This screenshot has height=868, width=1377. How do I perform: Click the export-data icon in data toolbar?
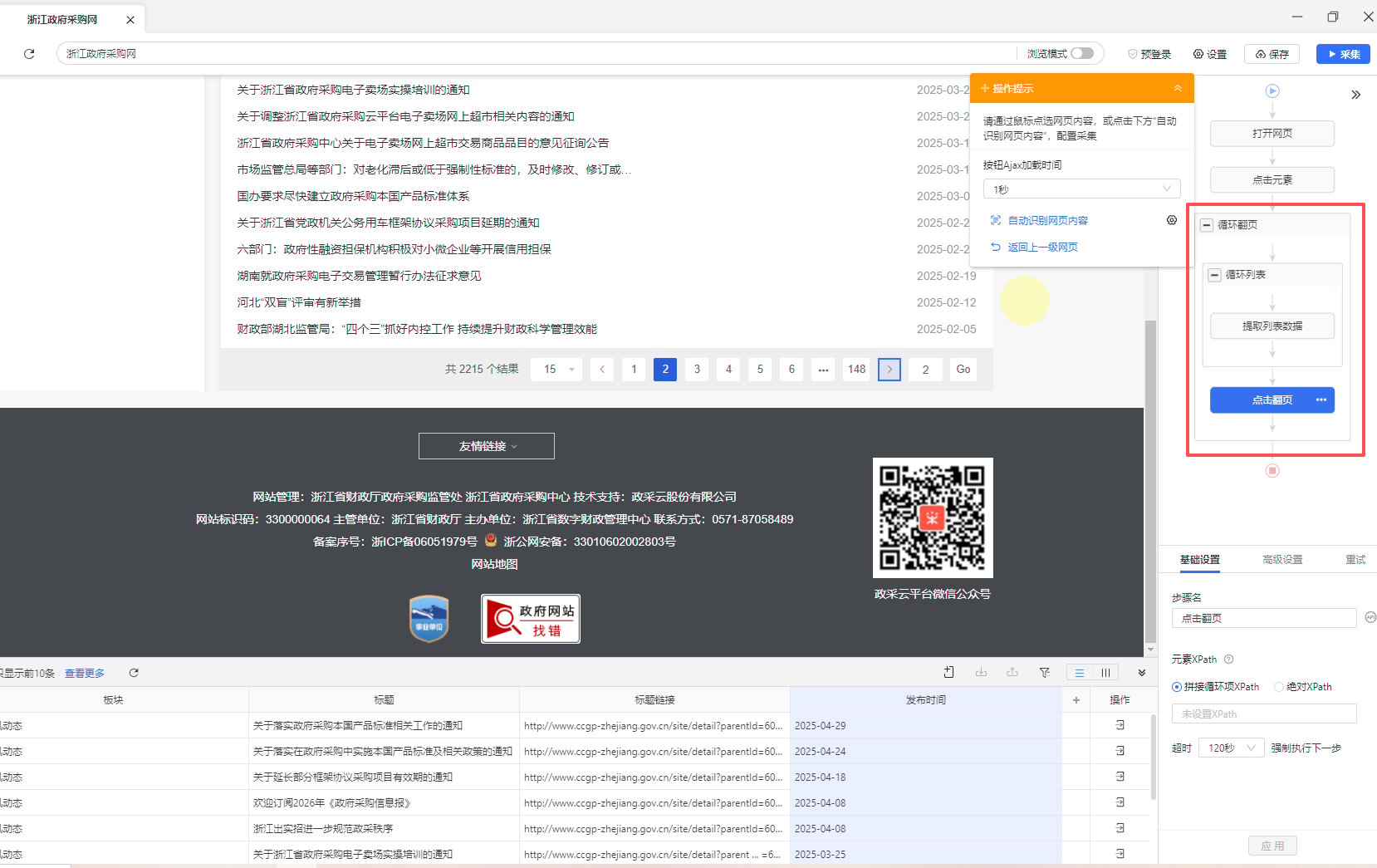1012,673
